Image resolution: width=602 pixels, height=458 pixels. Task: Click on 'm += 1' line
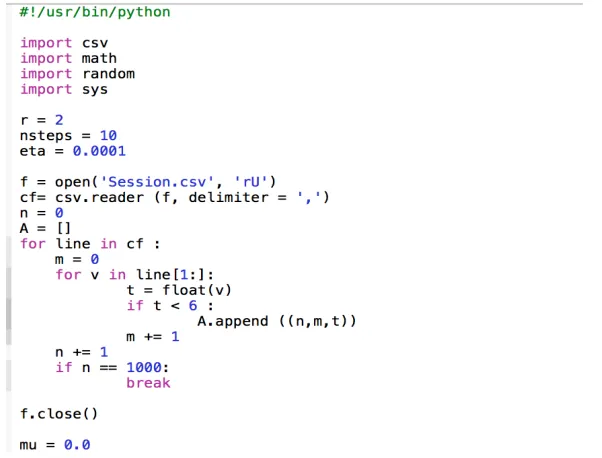[x=153, y=337]
